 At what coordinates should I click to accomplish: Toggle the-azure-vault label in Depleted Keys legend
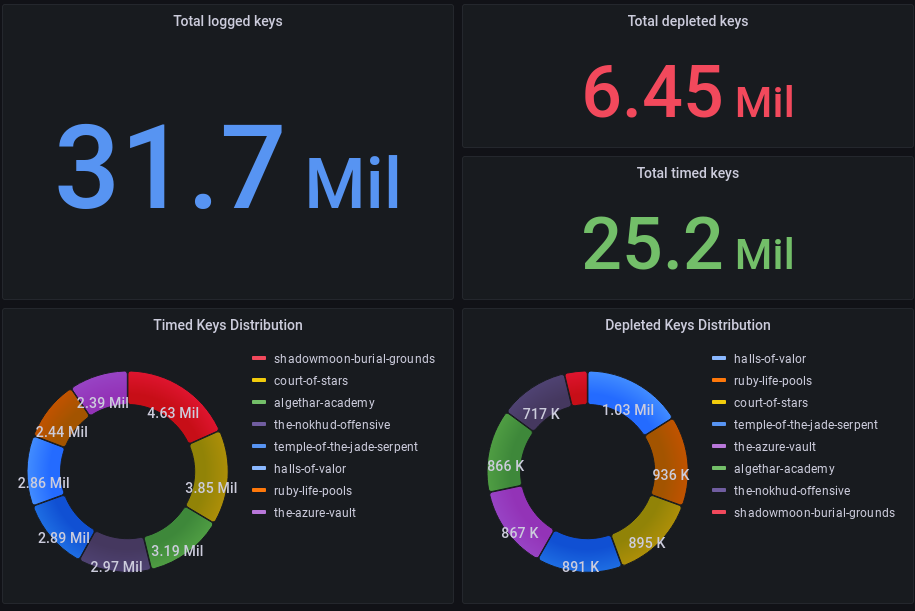775,447
